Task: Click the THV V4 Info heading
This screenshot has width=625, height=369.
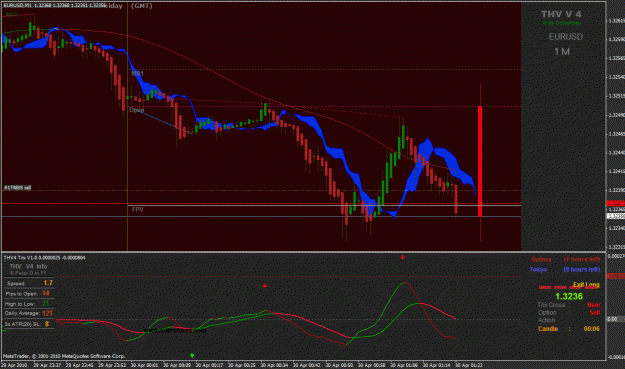Action: pos(28,266)
